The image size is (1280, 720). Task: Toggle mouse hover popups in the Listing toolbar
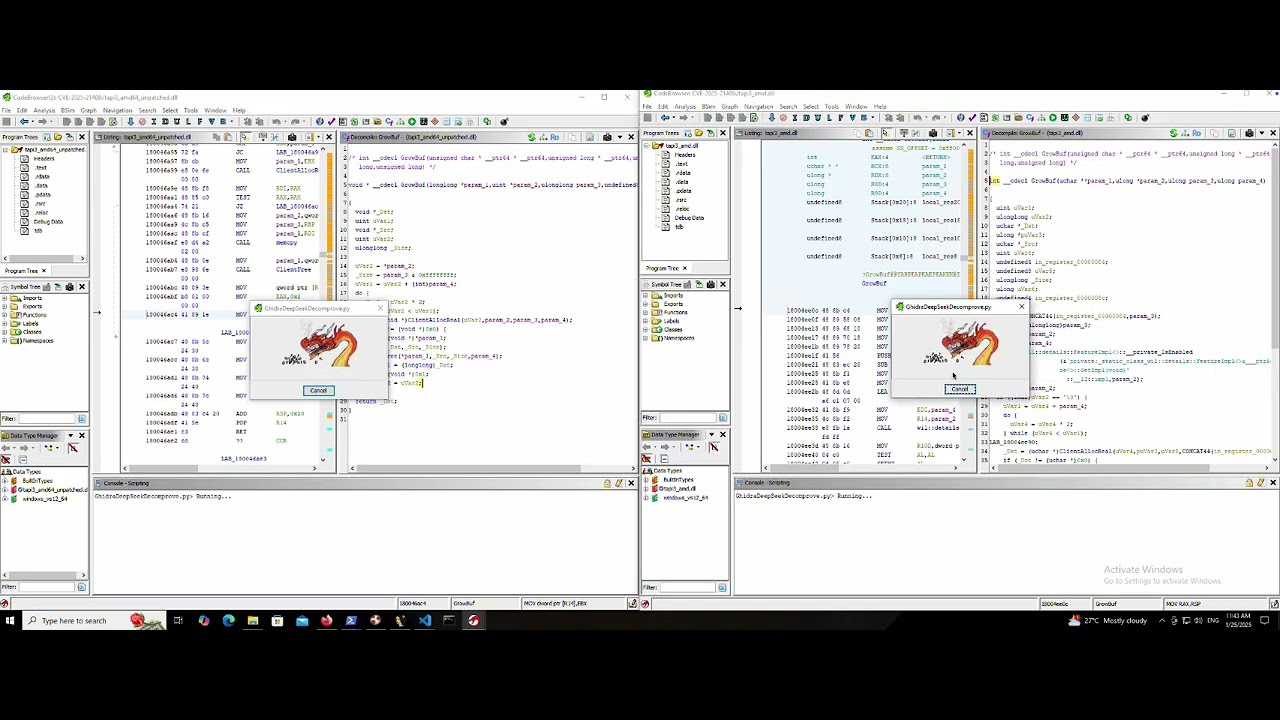pos(245,137)
